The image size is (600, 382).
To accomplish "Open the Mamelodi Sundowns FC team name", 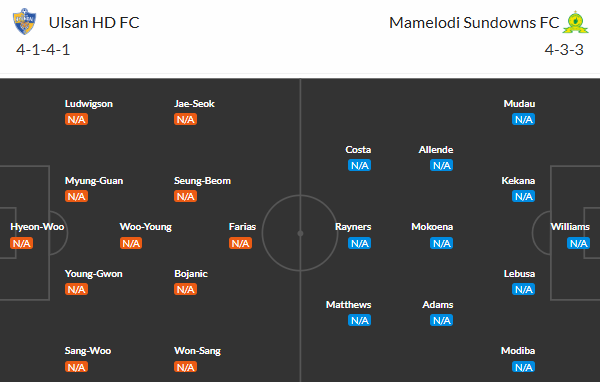I will (474, 23).
